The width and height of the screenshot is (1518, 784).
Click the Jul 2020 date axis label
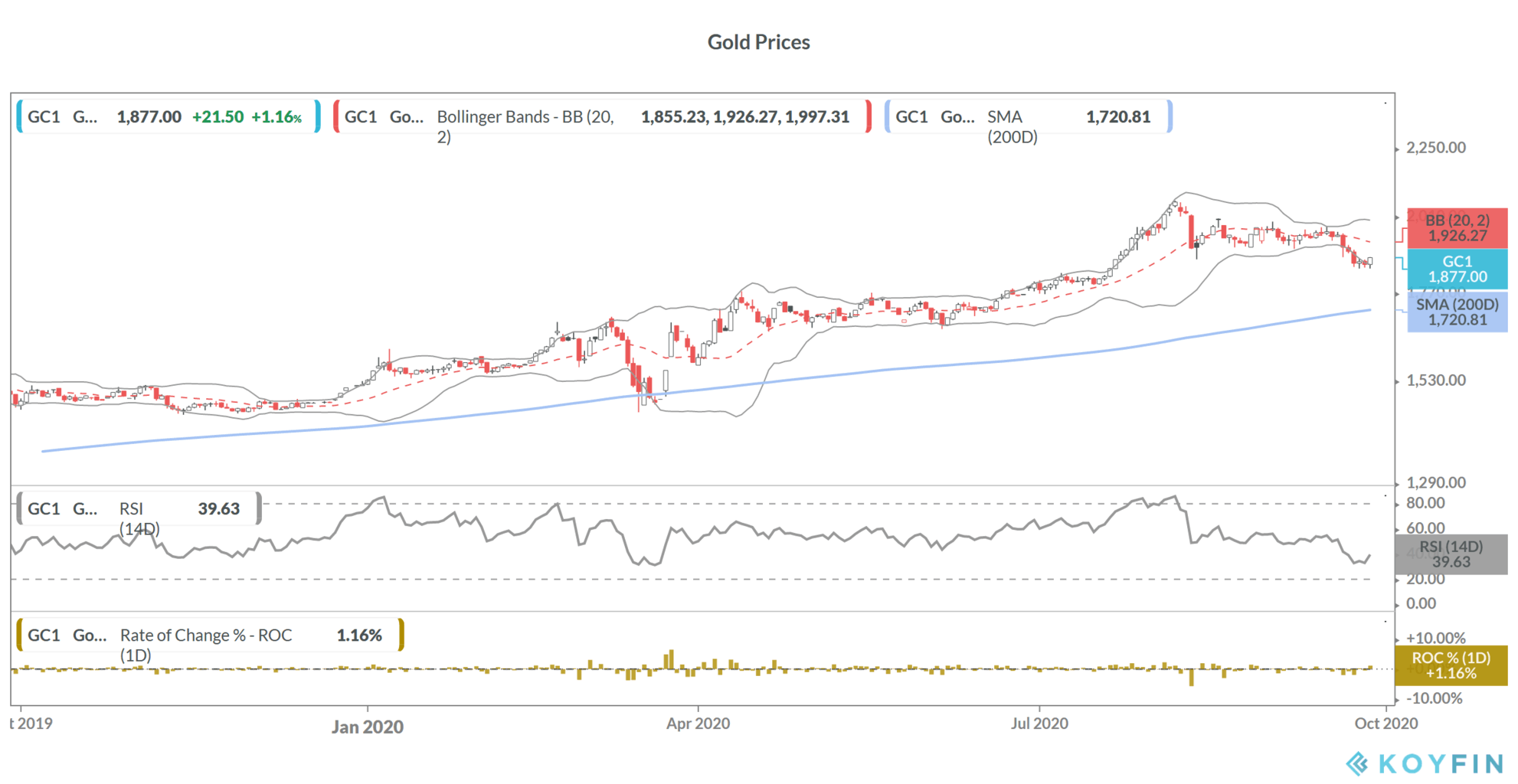tap(1039, 724)
